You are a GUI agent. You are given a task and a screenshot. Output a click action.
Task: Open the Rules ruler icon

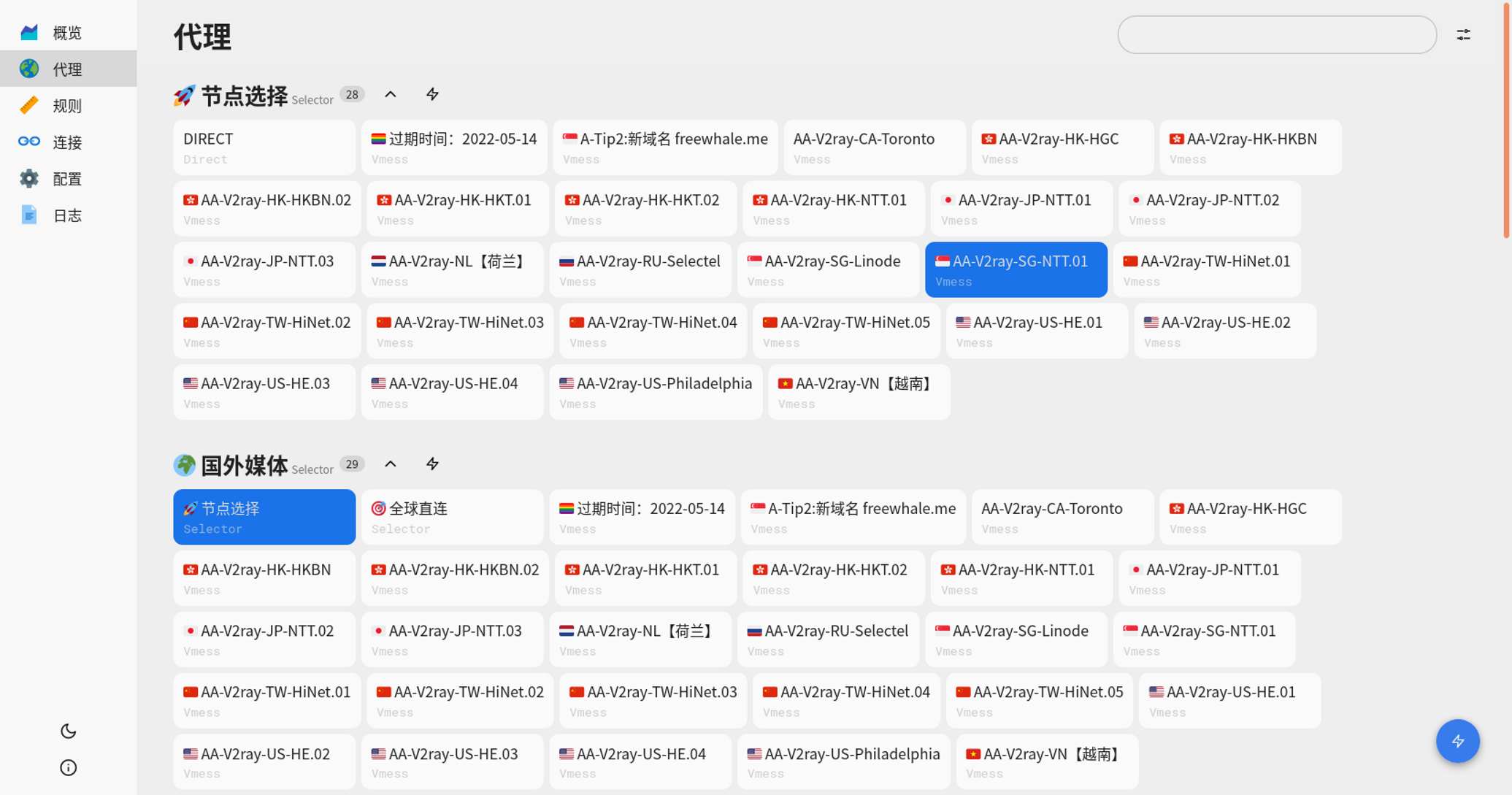[x=29, y=105]
